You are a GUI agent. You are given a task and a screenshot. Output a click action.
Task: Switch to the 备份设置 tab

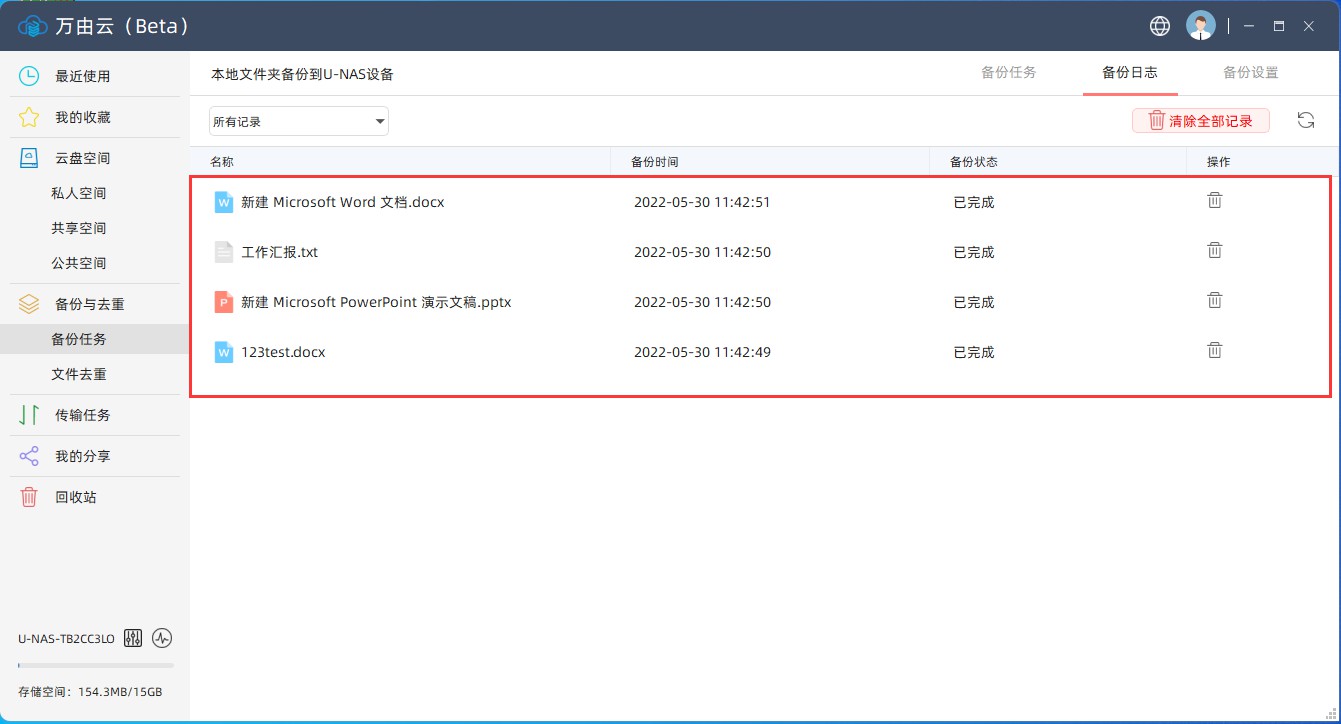(x=1250, y=73)
